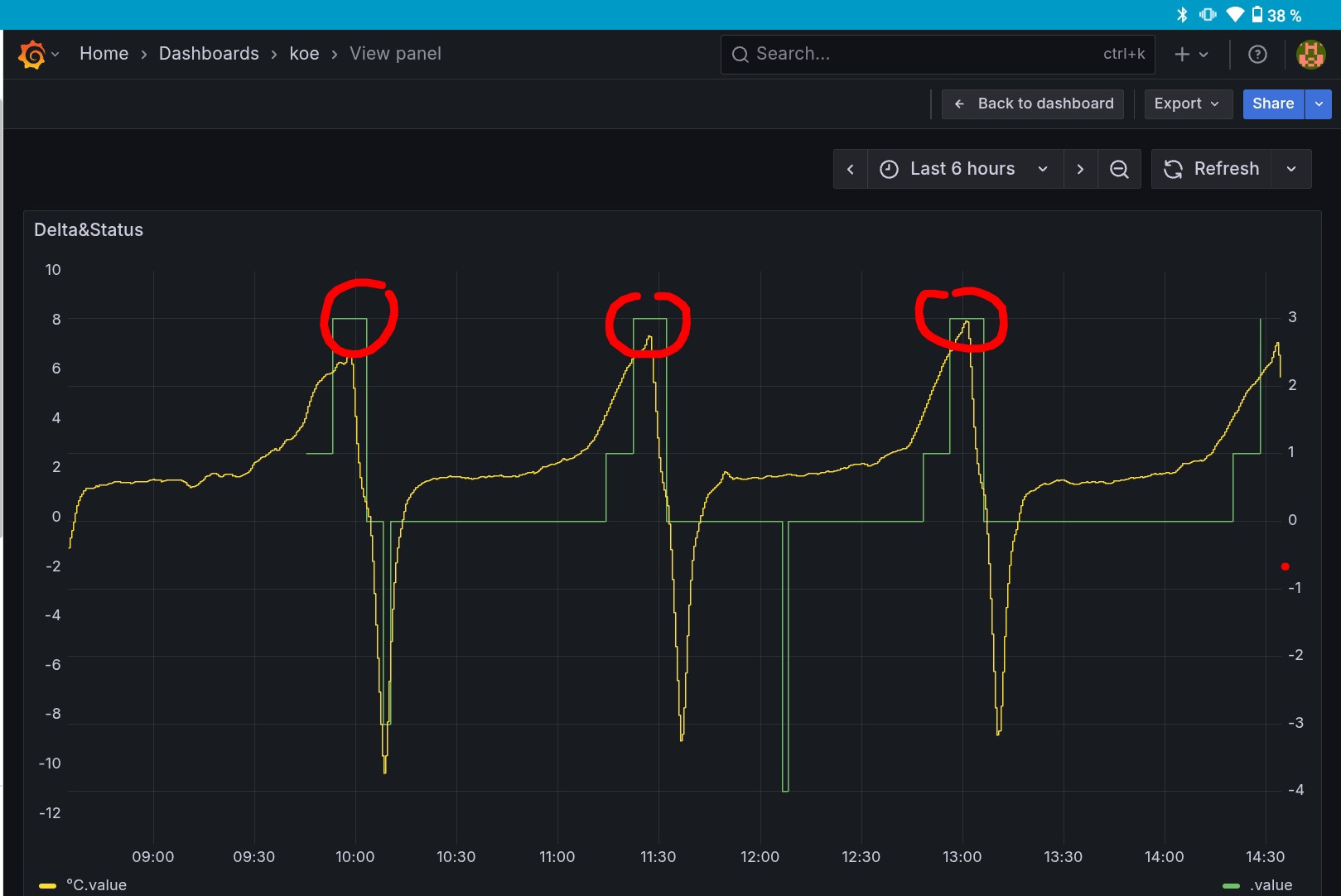Navigate to Dashboards in the breadcrumb
The width and height of the screenshot is (1341, 896).
click(x=209, y=54)
